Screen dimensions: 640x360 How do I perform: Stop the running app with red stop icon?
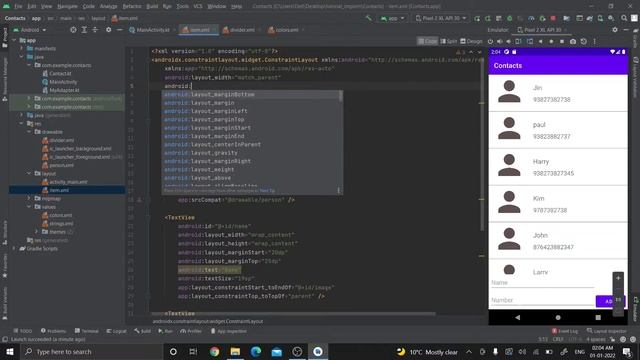pos(553,18)
